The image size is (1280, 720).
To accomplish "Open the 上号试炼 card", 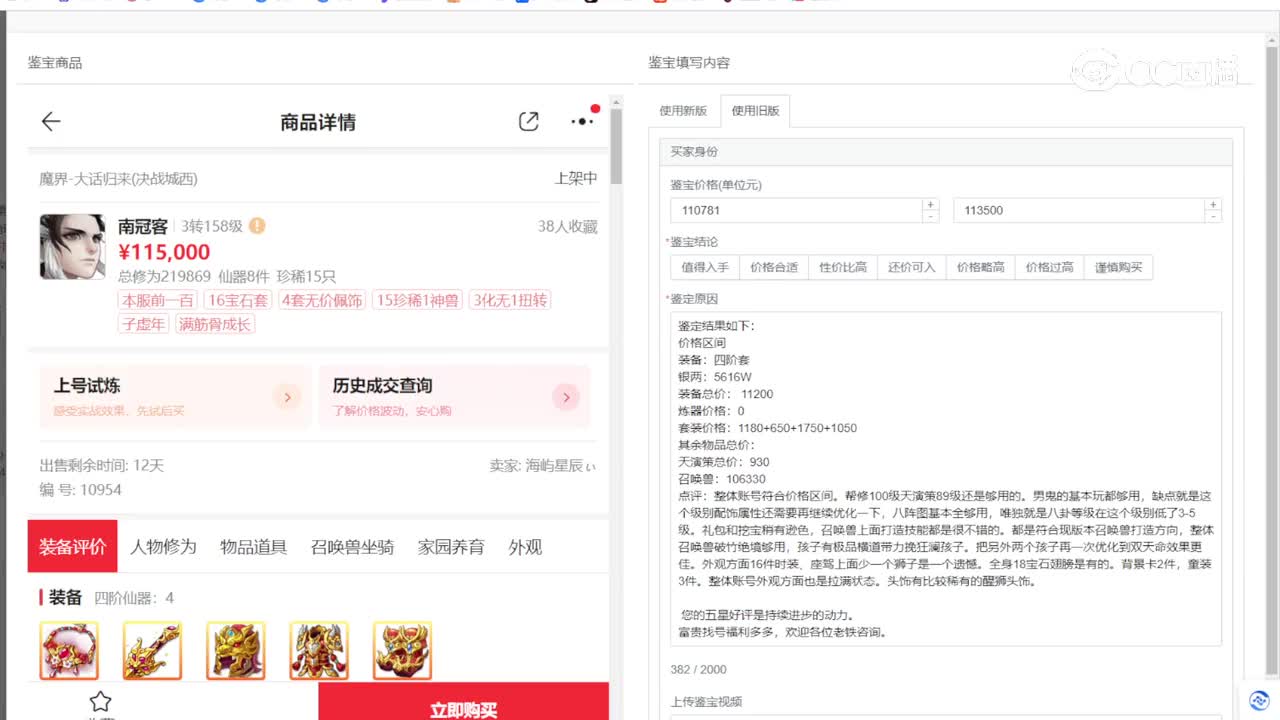I will click(175, 397).
